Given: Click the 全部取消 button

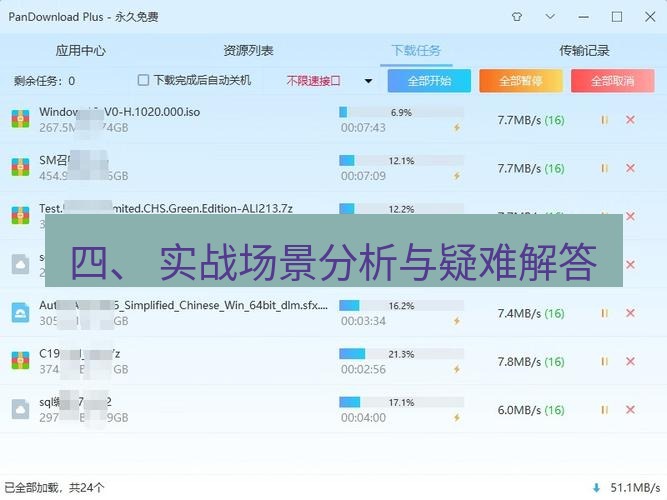Looking at the screenshot, I should point(613,81).
